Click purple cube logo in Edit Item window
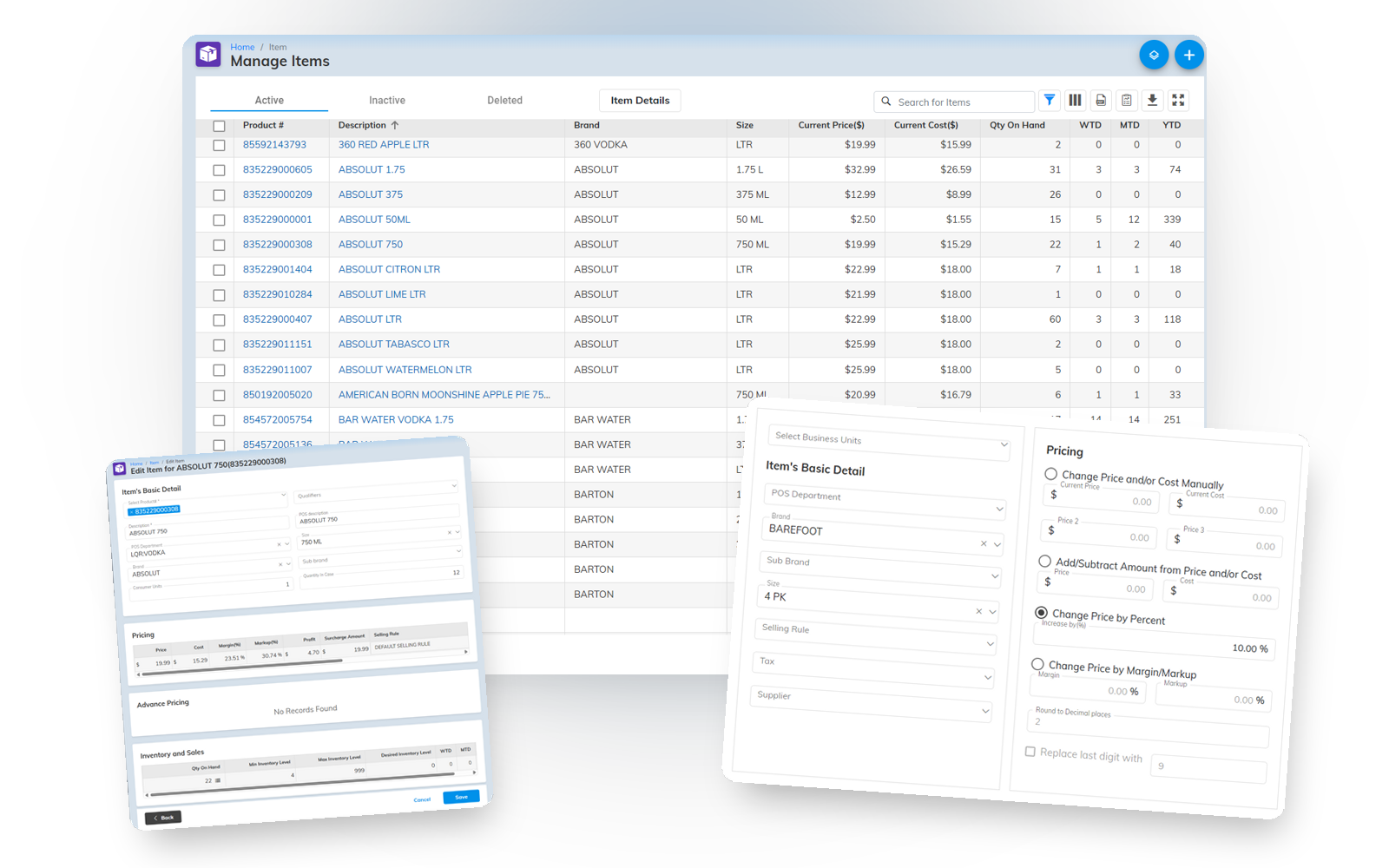The image size is (1389, 868). pos(120,469)
